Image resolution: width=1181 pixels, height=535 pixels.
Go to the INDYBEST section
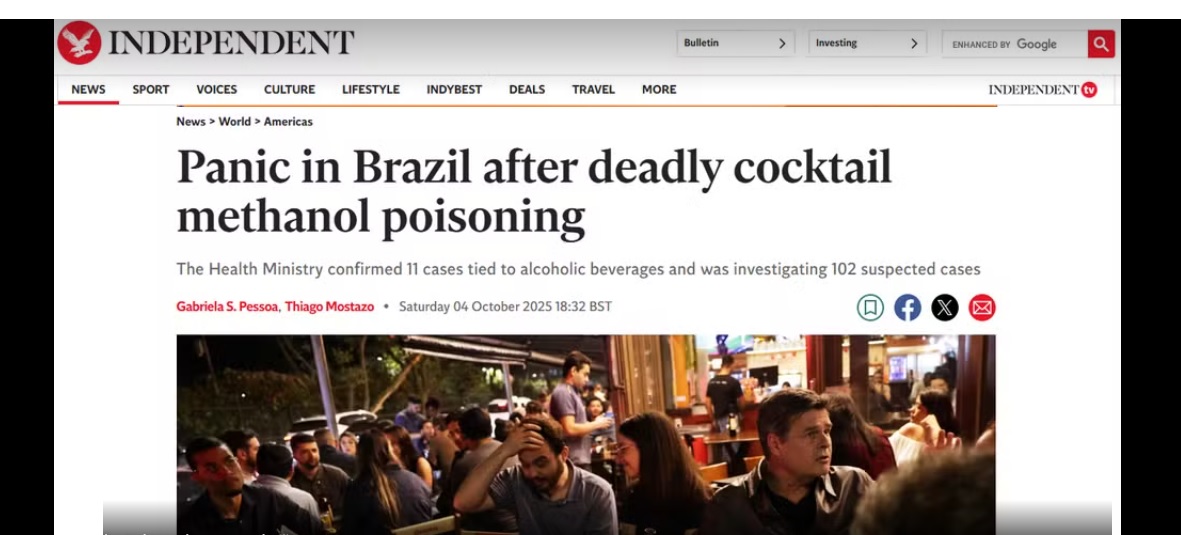[x=454, y=90]
